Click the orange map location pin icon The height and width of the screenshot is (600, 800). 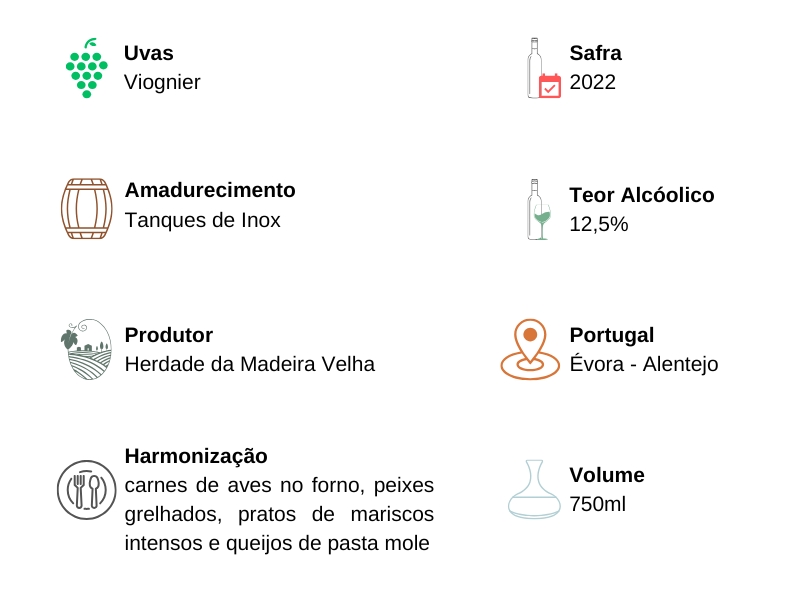[x=530, y=349]
